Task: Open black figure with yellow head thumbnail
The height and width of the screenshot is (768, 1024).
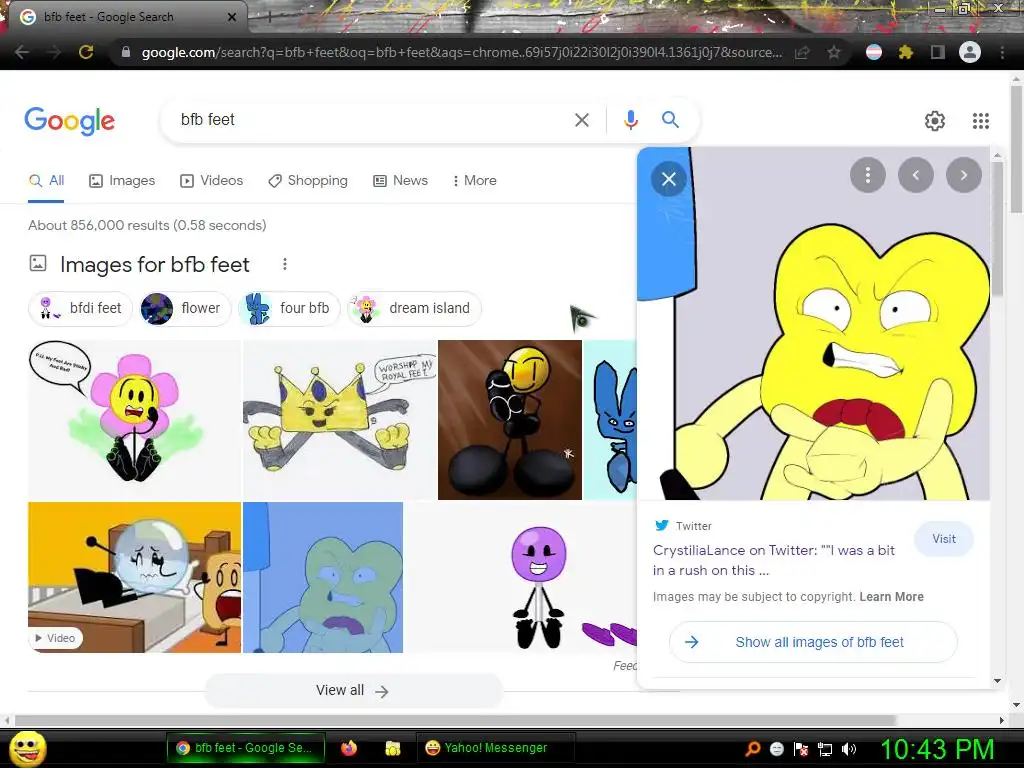Action: pyautogui.click(x=509, y=419)
